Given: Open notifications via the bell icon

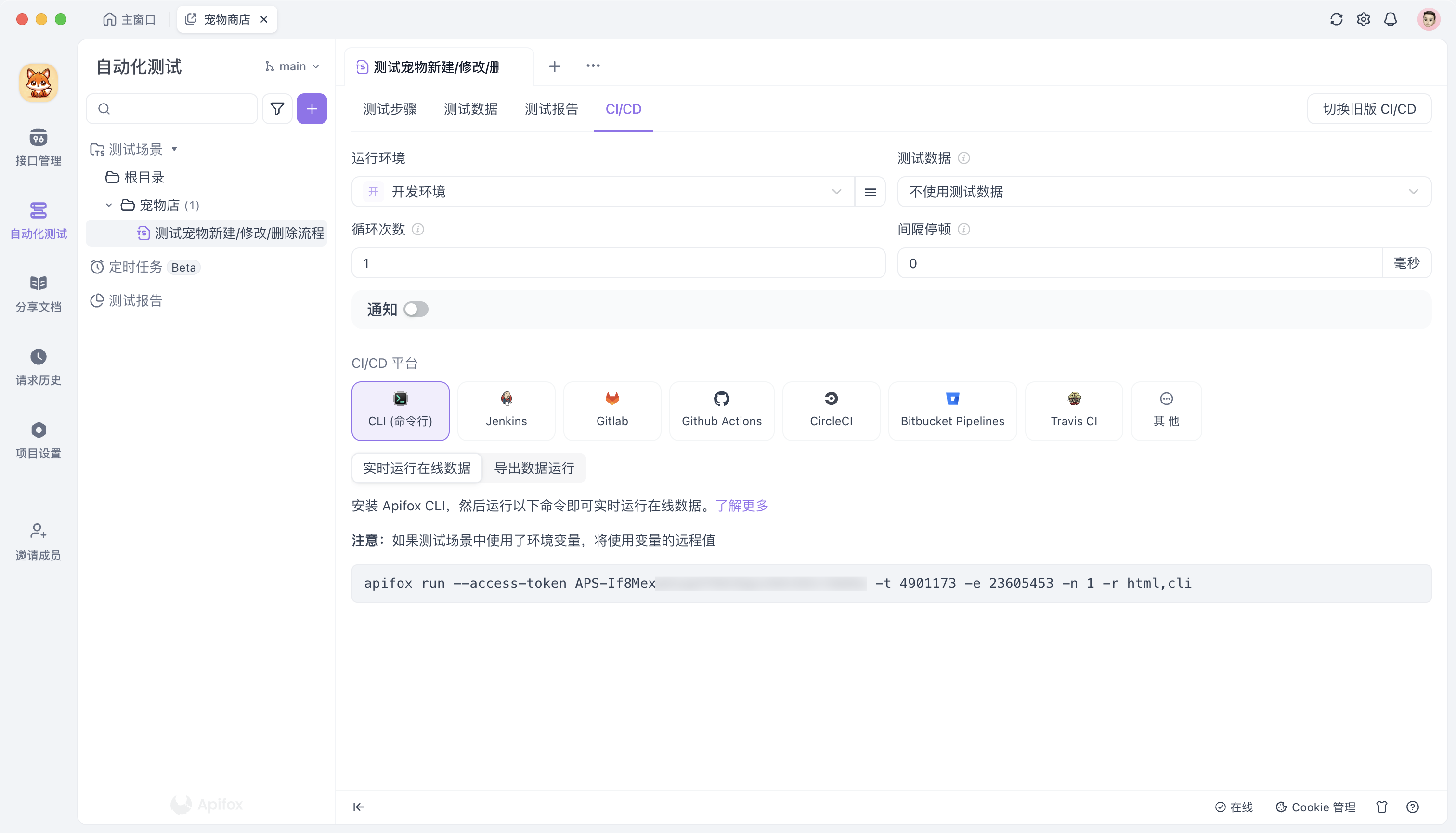Looking at the screenshot, I should pos(1390,19).
